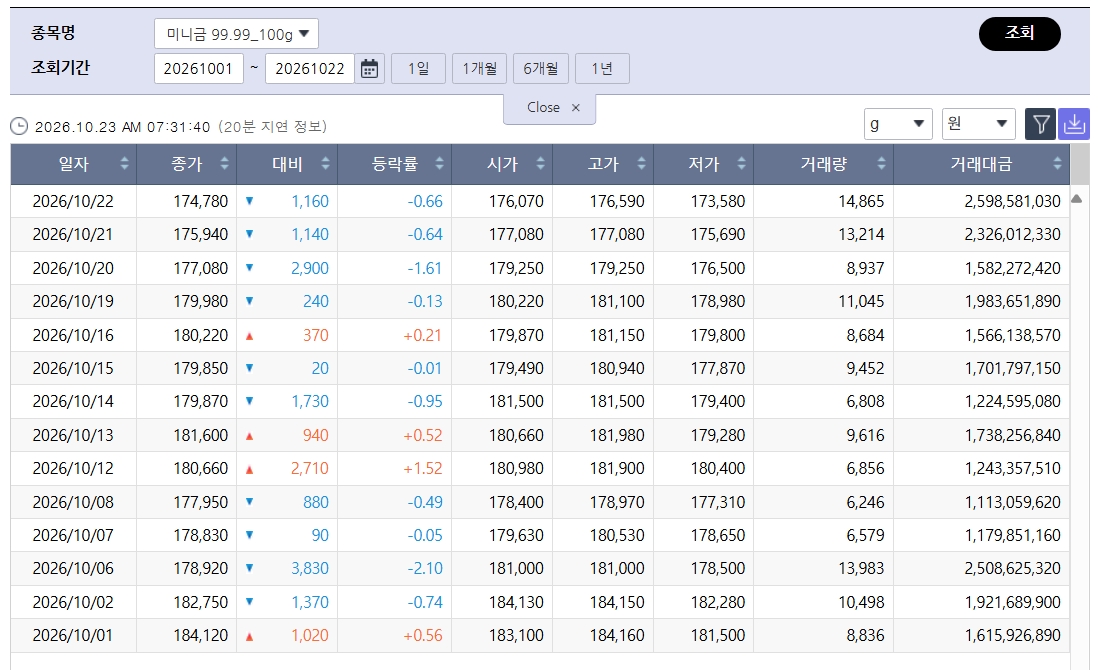The width and height of the screenshot is (1100, 670).
Task: Click opening price 183,100
Action: (x=516, y=636)
